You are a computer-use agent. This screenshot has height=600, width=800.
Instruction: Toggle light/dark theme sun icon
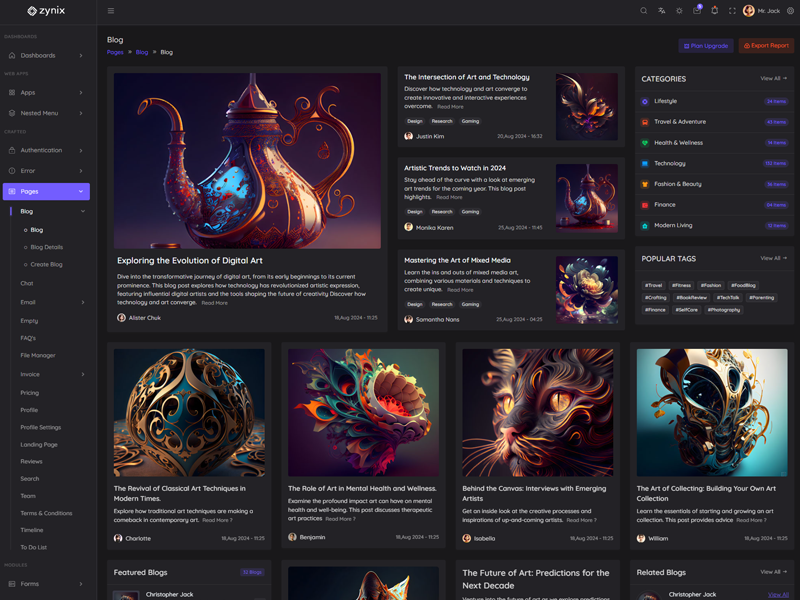tap(679, 11)
